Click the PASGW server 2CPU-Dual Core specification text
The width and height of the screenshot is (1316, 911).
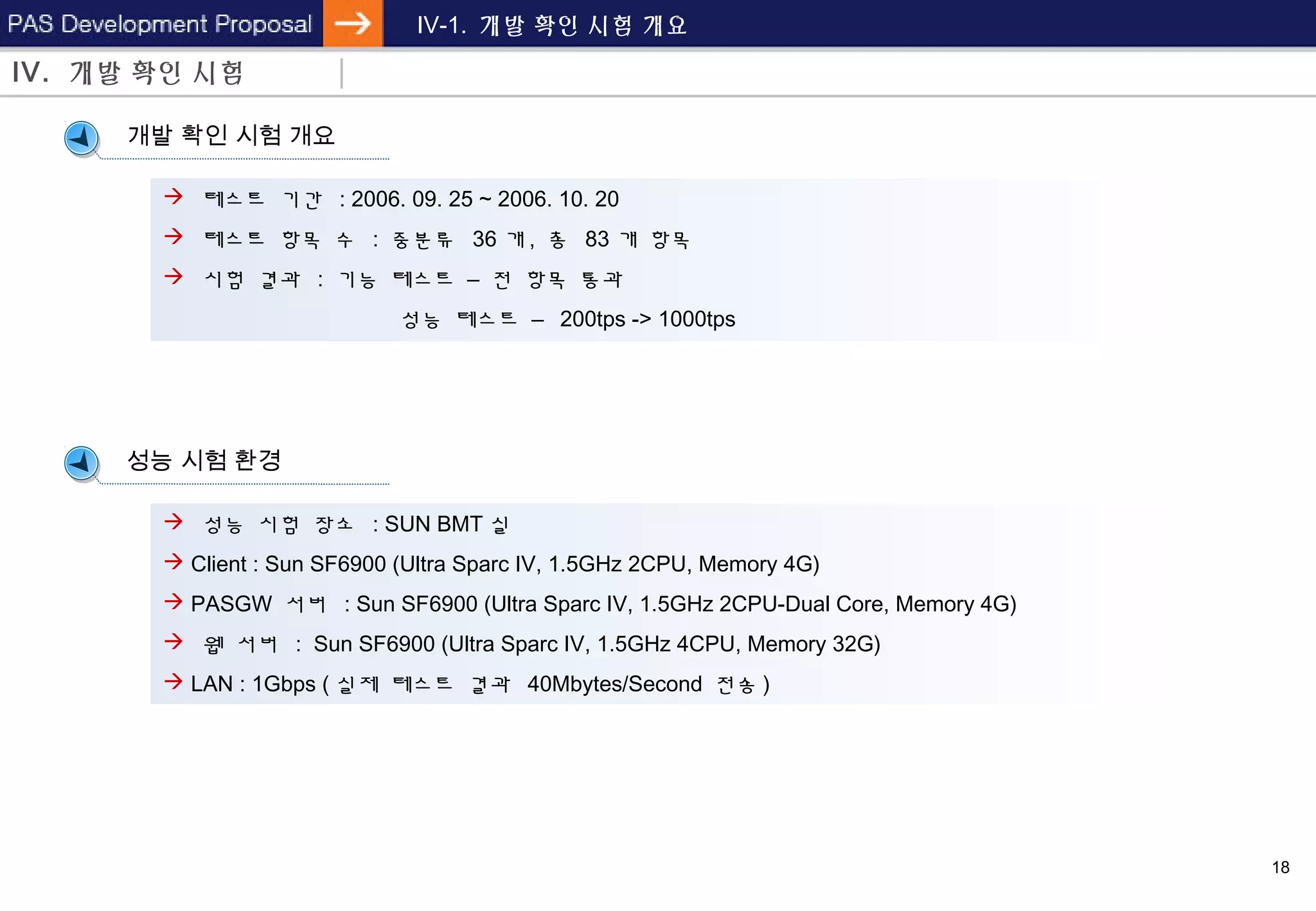pos(686,605)
